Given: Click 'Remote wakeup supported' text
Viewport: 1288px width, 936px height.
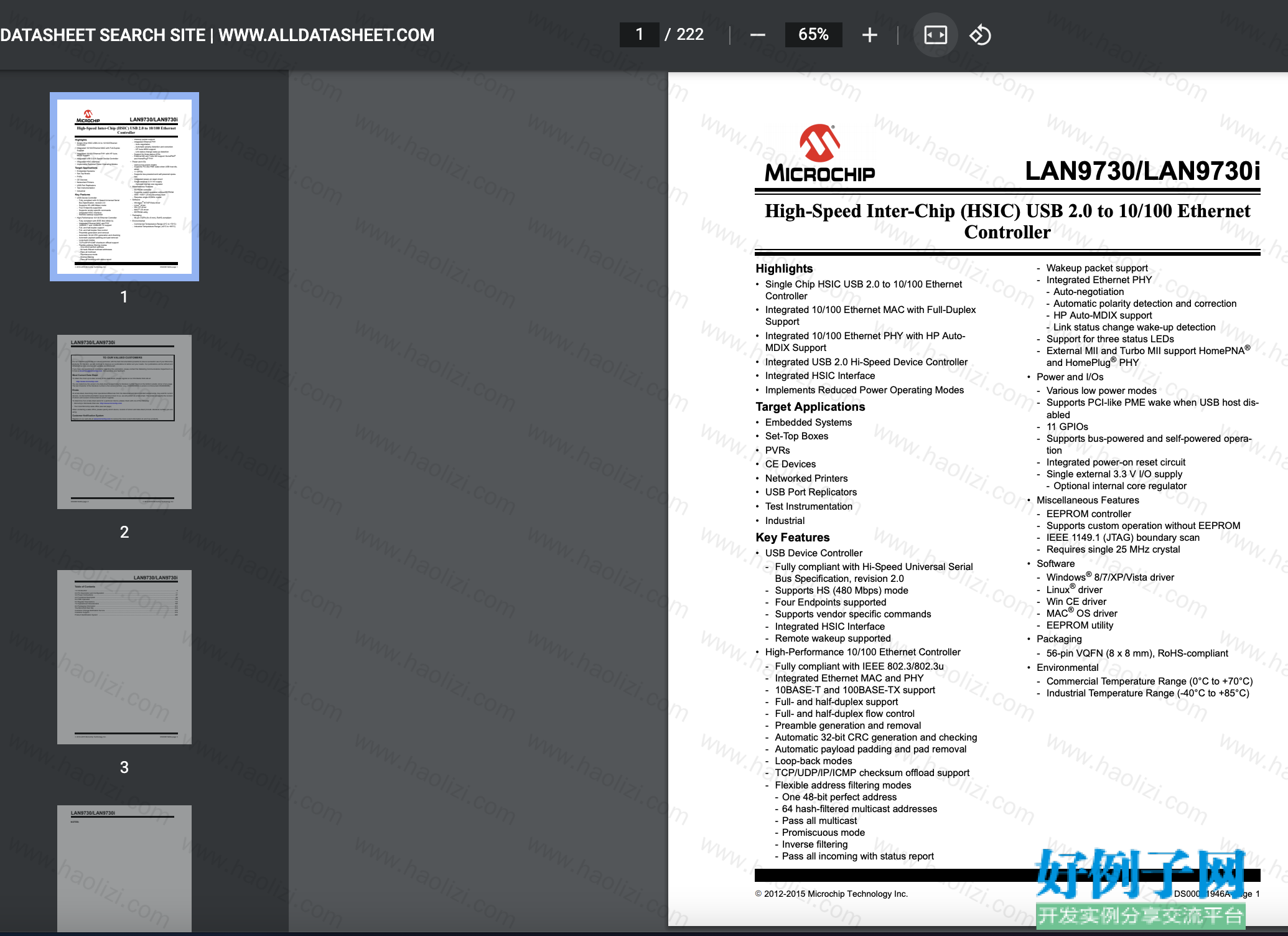Looking at the screenshot, I should click(833, 638).
